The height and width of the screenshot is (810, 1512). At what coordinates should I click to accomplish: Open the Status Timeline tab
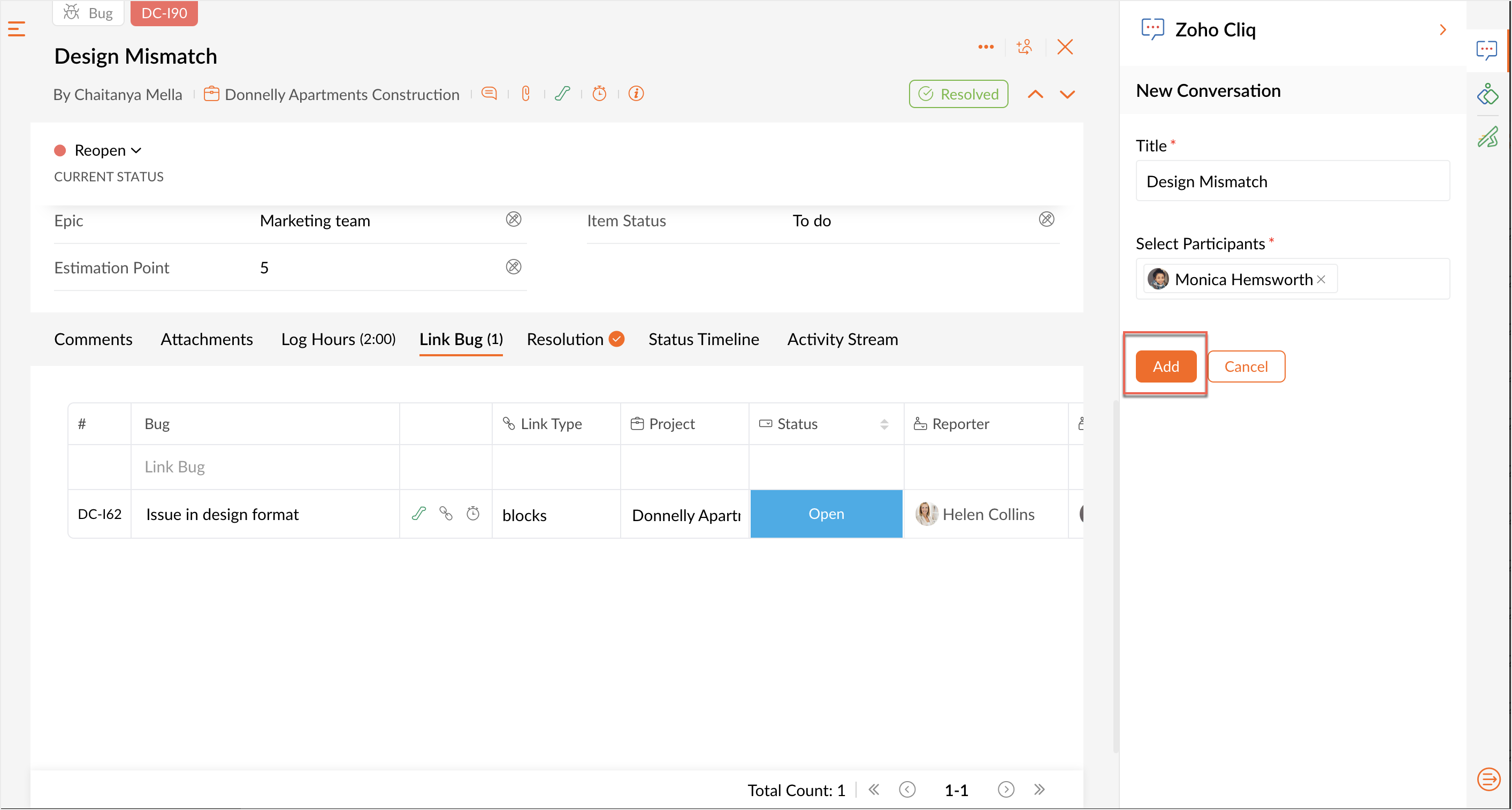coord(703,339)
